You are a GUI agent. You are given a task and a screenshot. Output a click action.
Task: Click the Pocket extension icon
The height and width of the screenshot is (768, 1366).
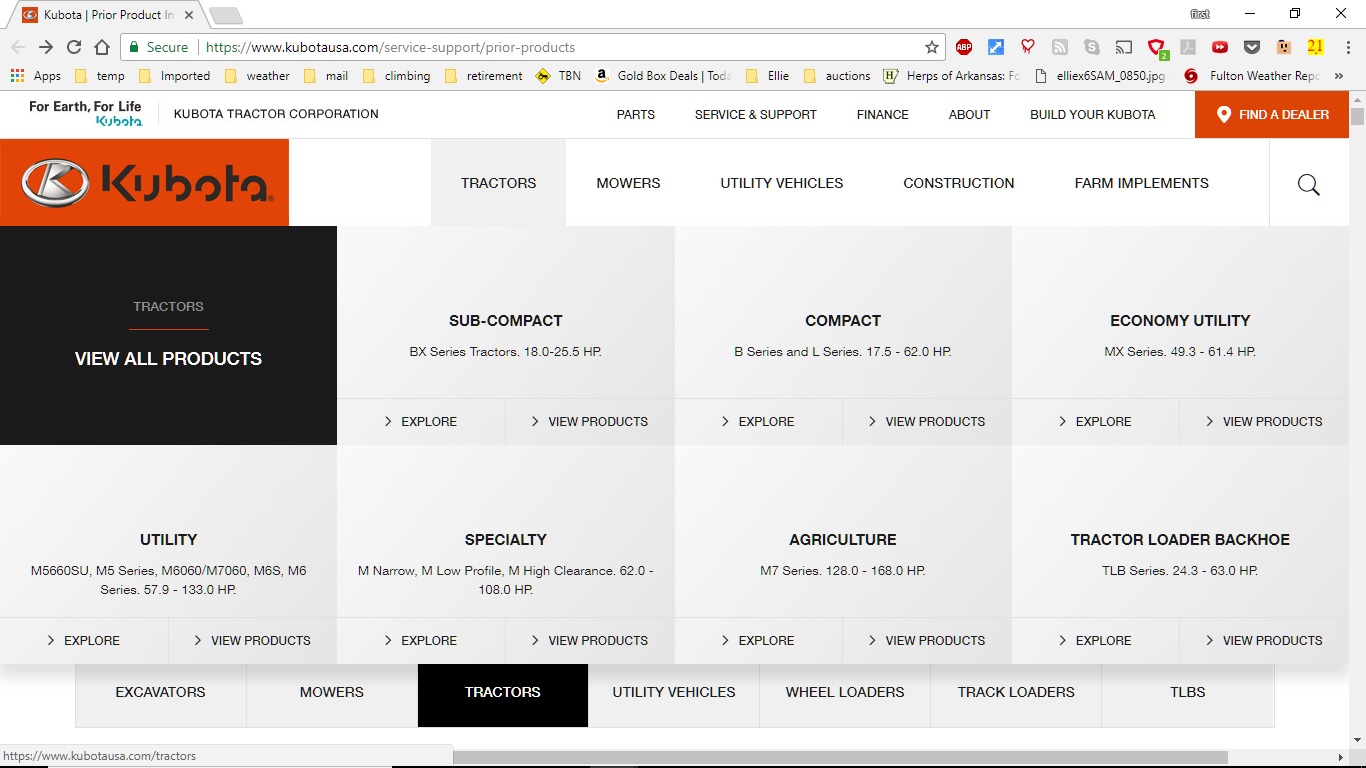1251,47
